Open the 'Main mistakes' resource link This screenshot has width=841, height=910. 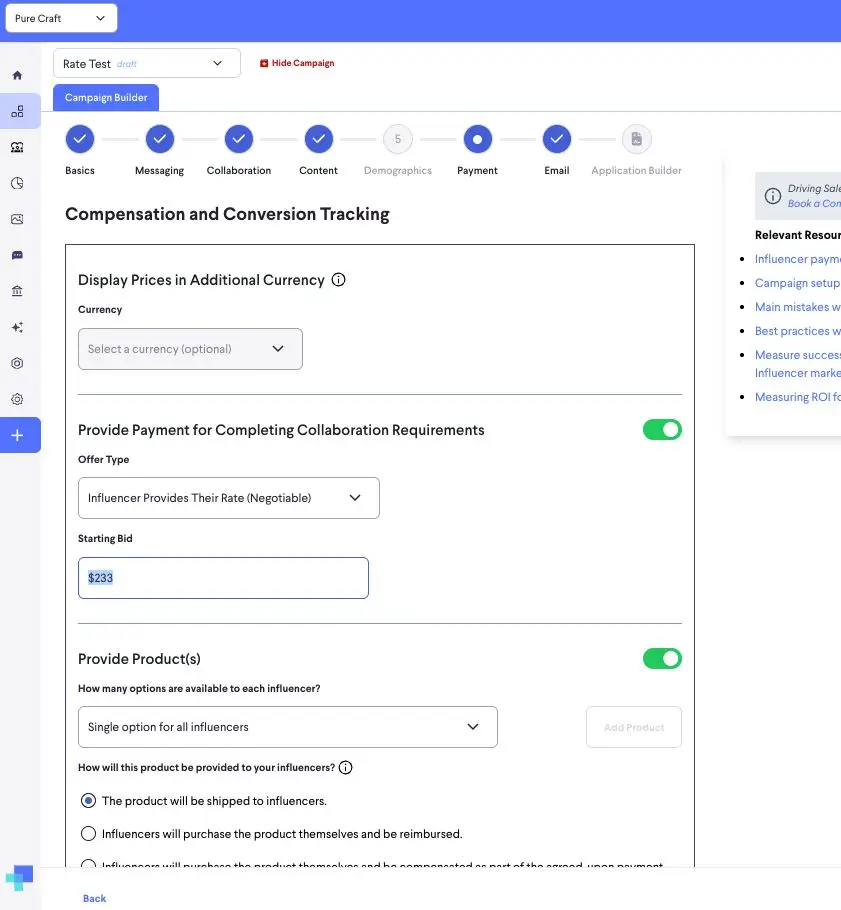tap(797, 307)
